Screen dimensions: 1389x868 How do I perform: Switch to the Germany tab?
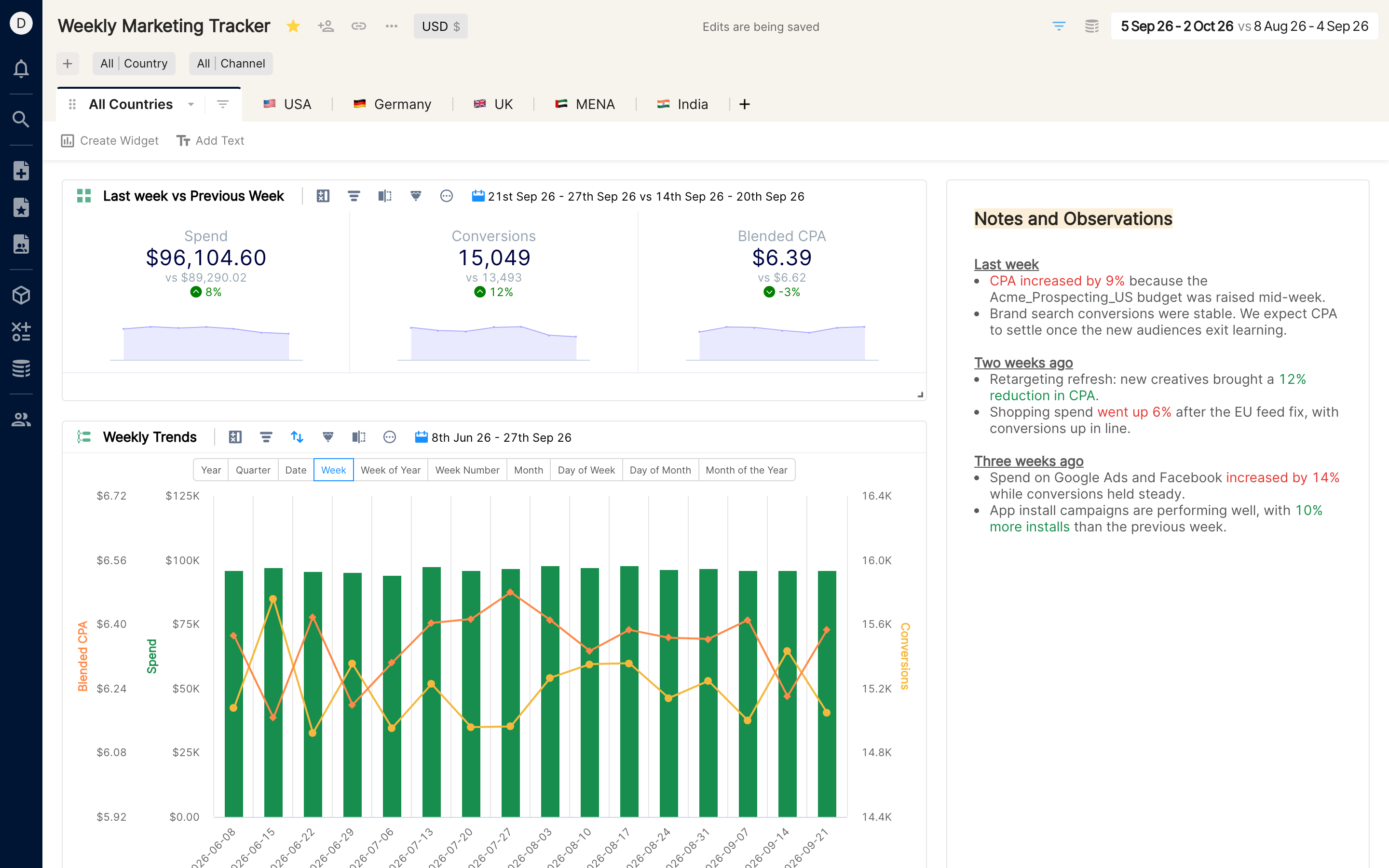[393, 105]
